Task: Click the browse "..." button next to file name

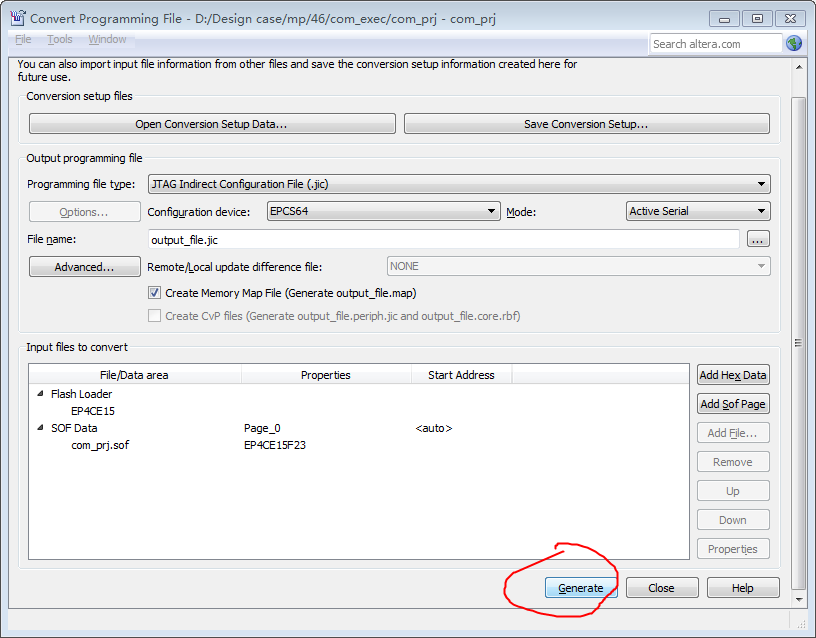Action: pyautogui.click(x=758, y=239)
